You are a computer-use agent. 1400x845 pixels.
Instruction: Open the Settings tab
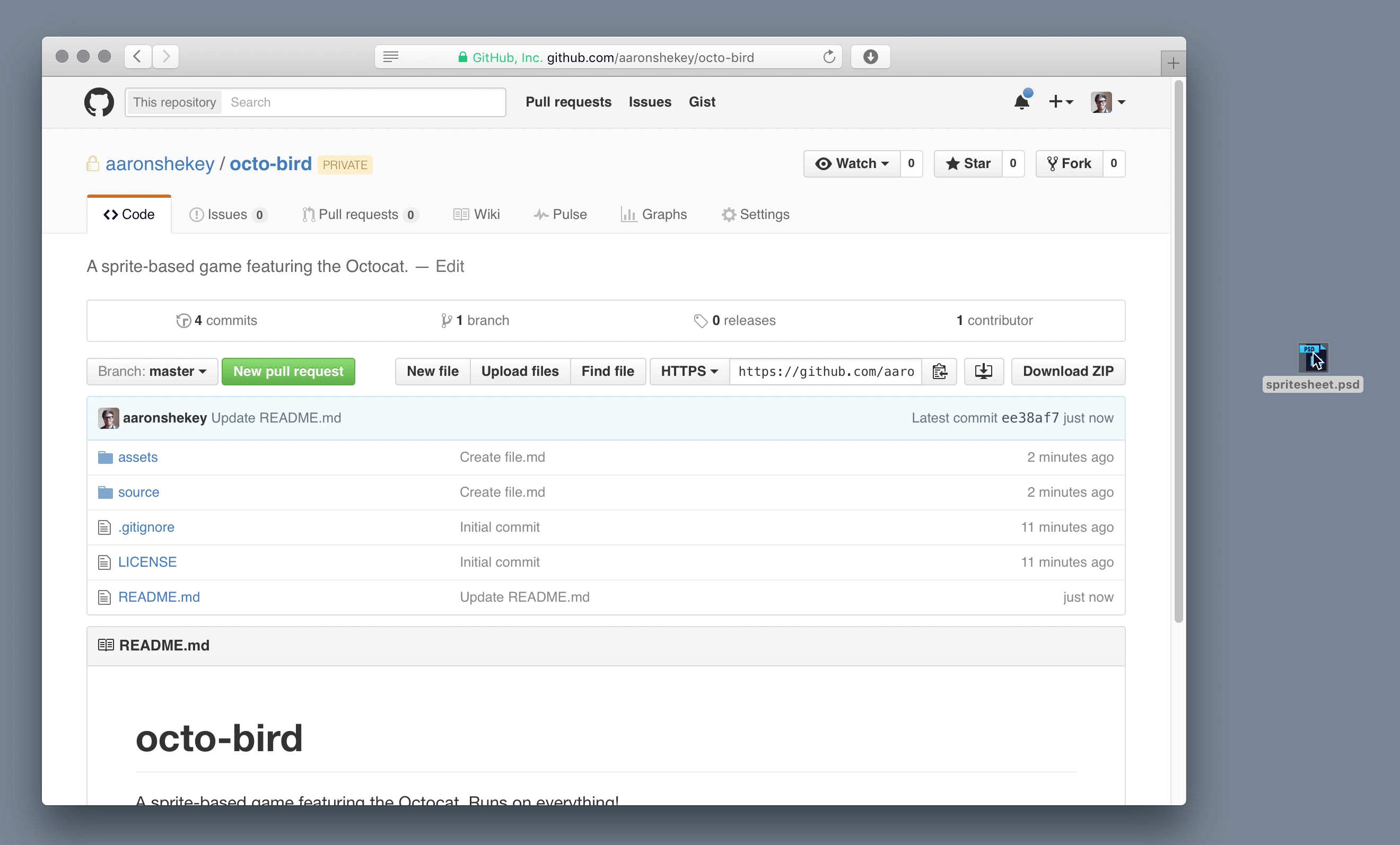[755, 214]
